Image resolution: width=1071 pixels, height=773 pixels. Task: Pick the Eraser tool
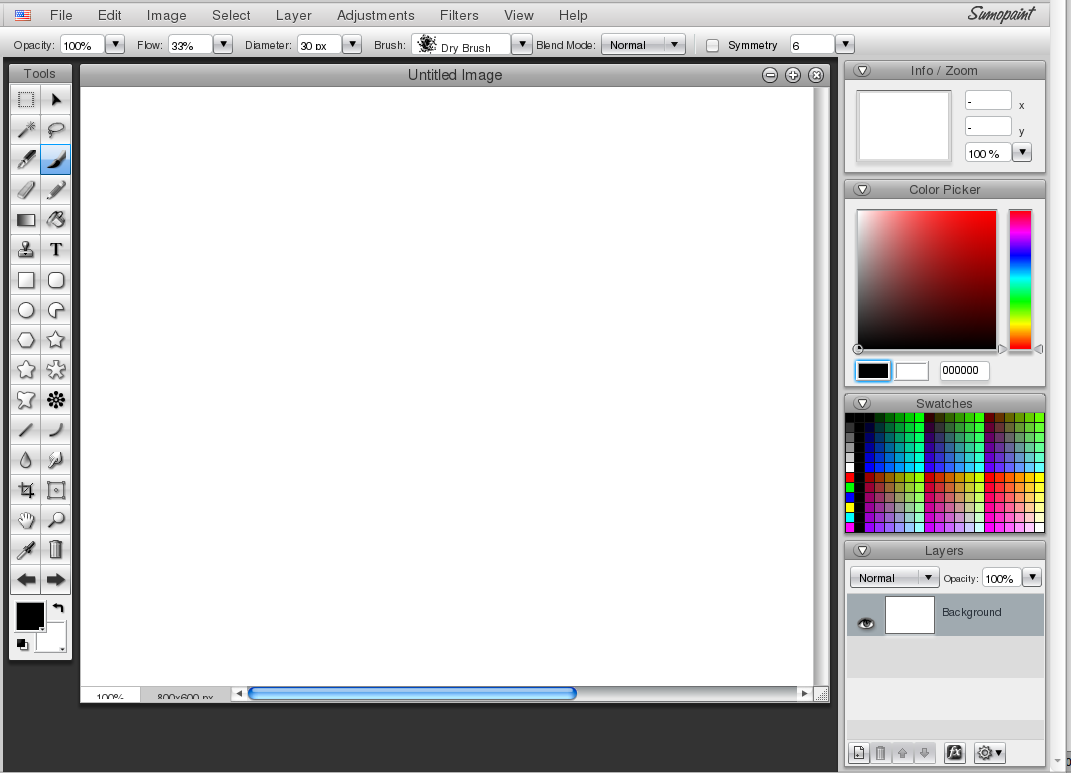pyautogui.click(x=26, y=189)
